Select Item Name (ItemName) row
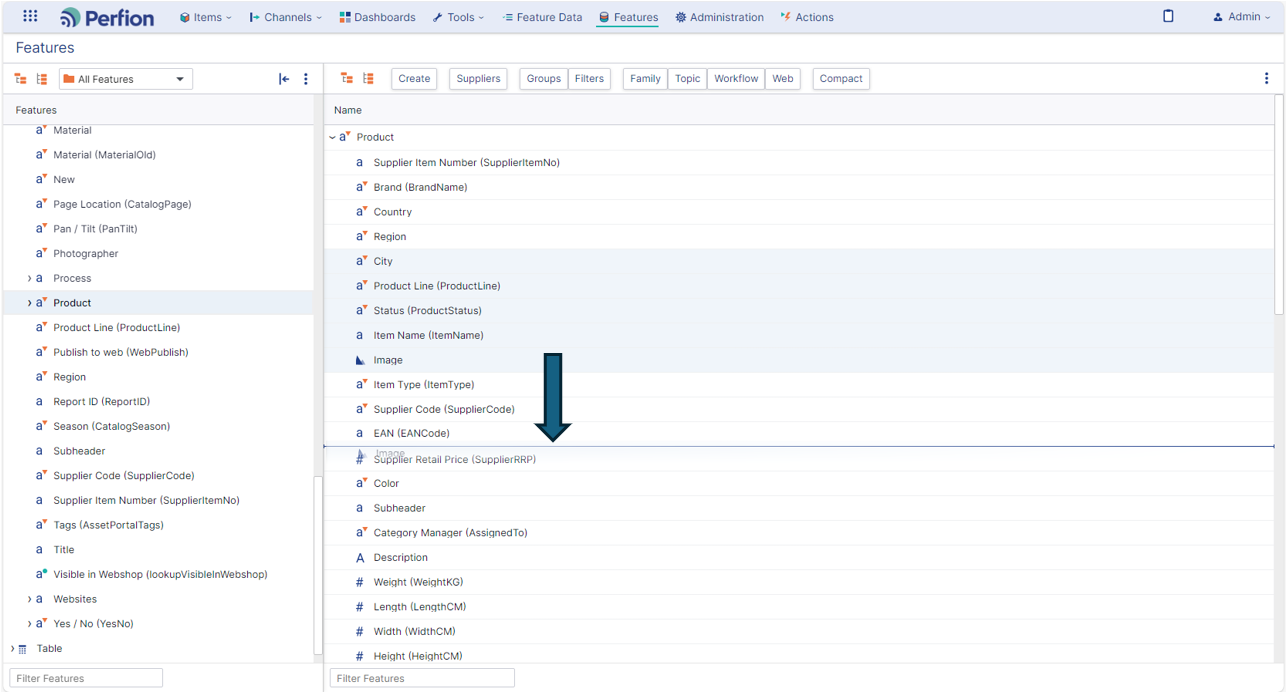 click(x=799, y=335)
